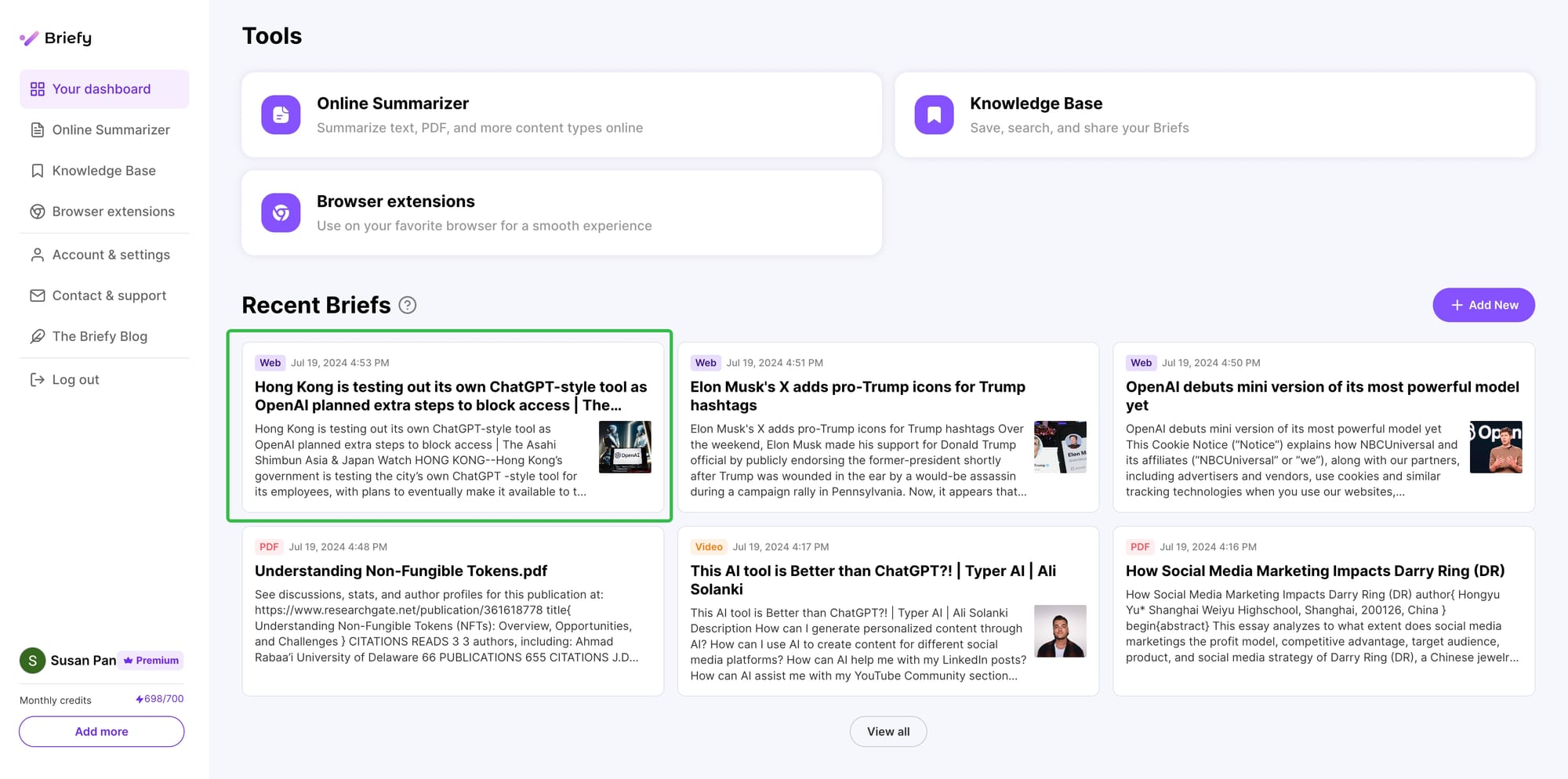Open Your dashboard in the sidebar

[104, 89]
